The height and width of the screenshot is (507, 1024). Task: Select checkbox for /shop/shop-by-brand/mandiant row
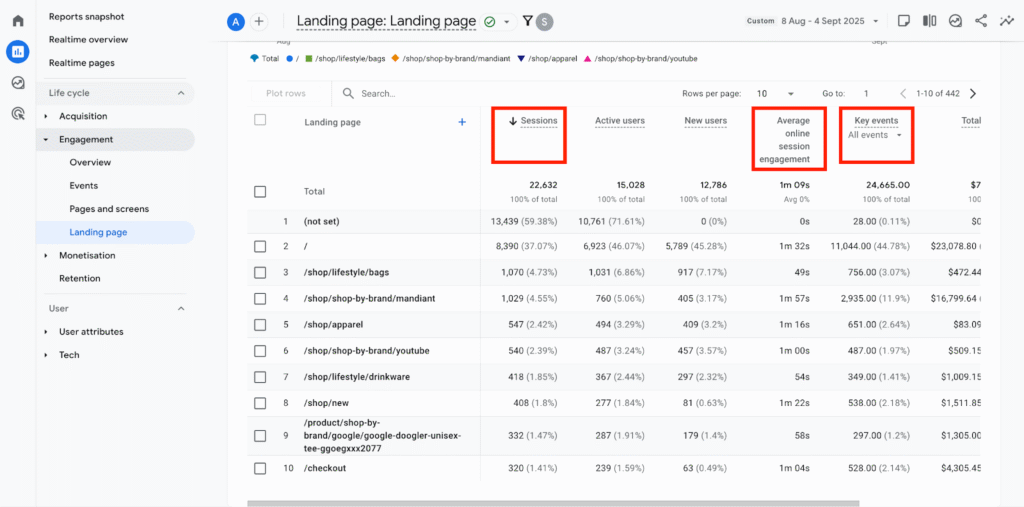tap(260, 299)
